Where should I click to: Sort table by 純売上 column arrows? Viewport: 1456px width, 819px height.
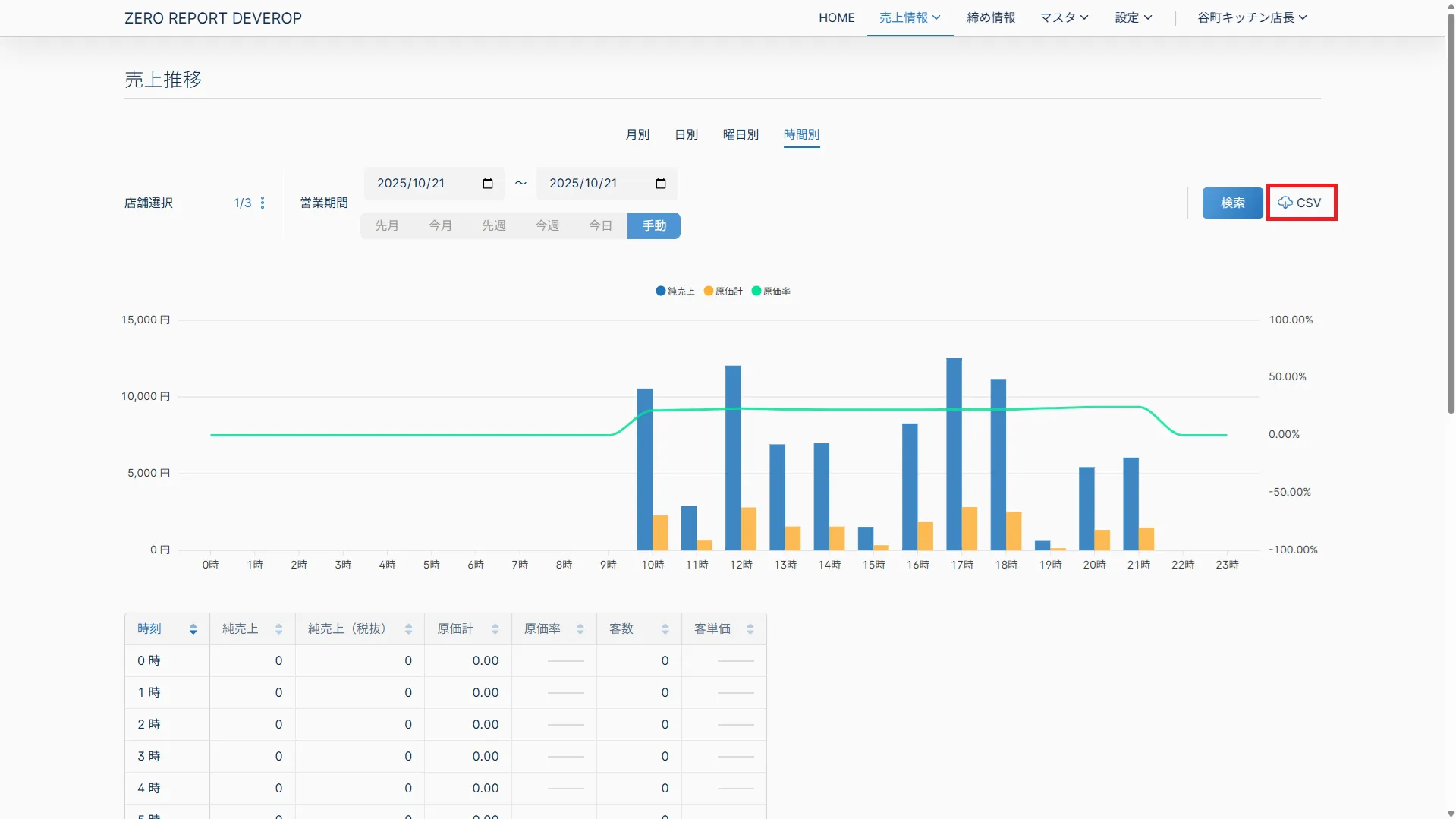[x=278, y=629]
